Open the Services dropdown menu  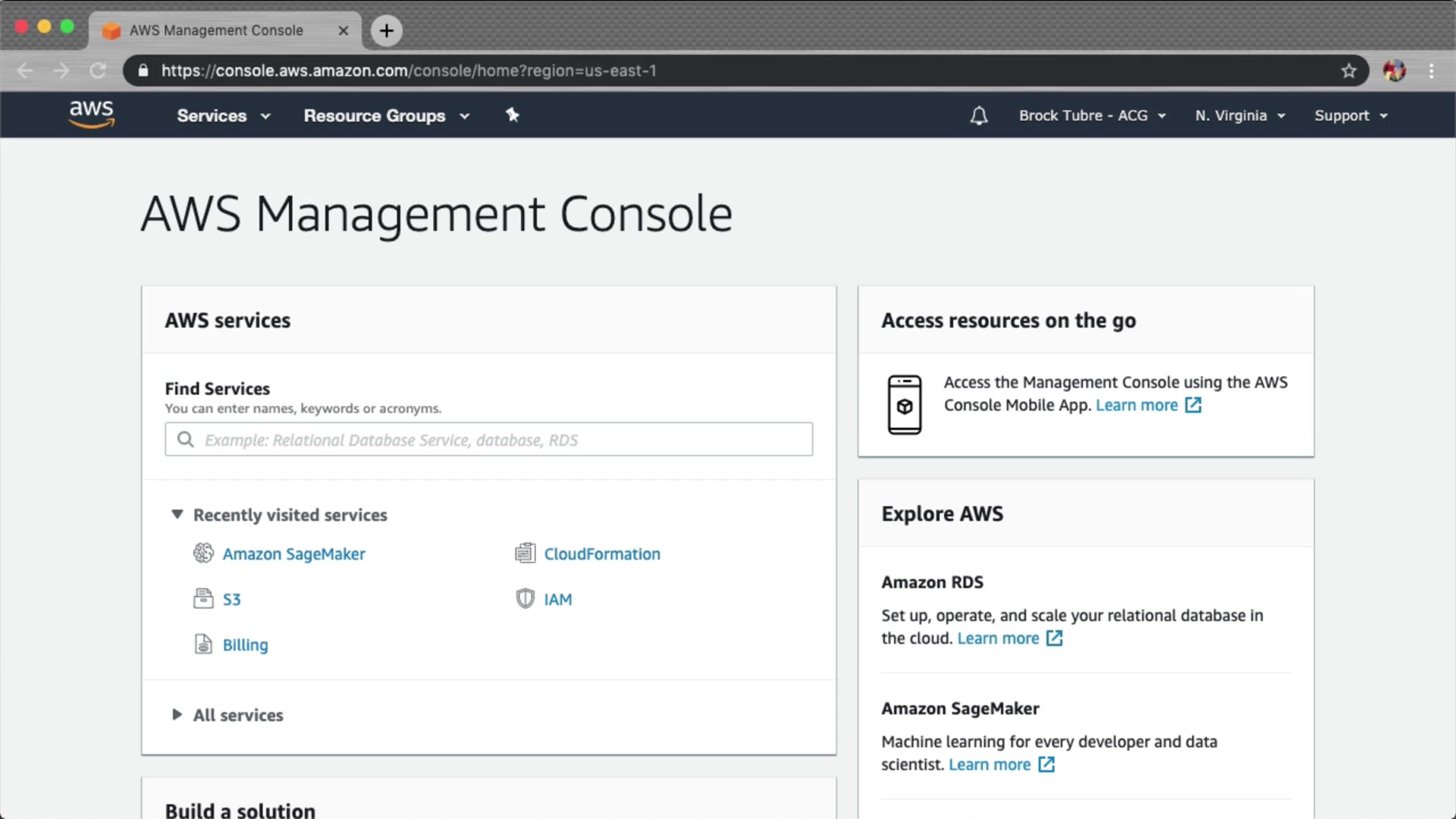223,116
